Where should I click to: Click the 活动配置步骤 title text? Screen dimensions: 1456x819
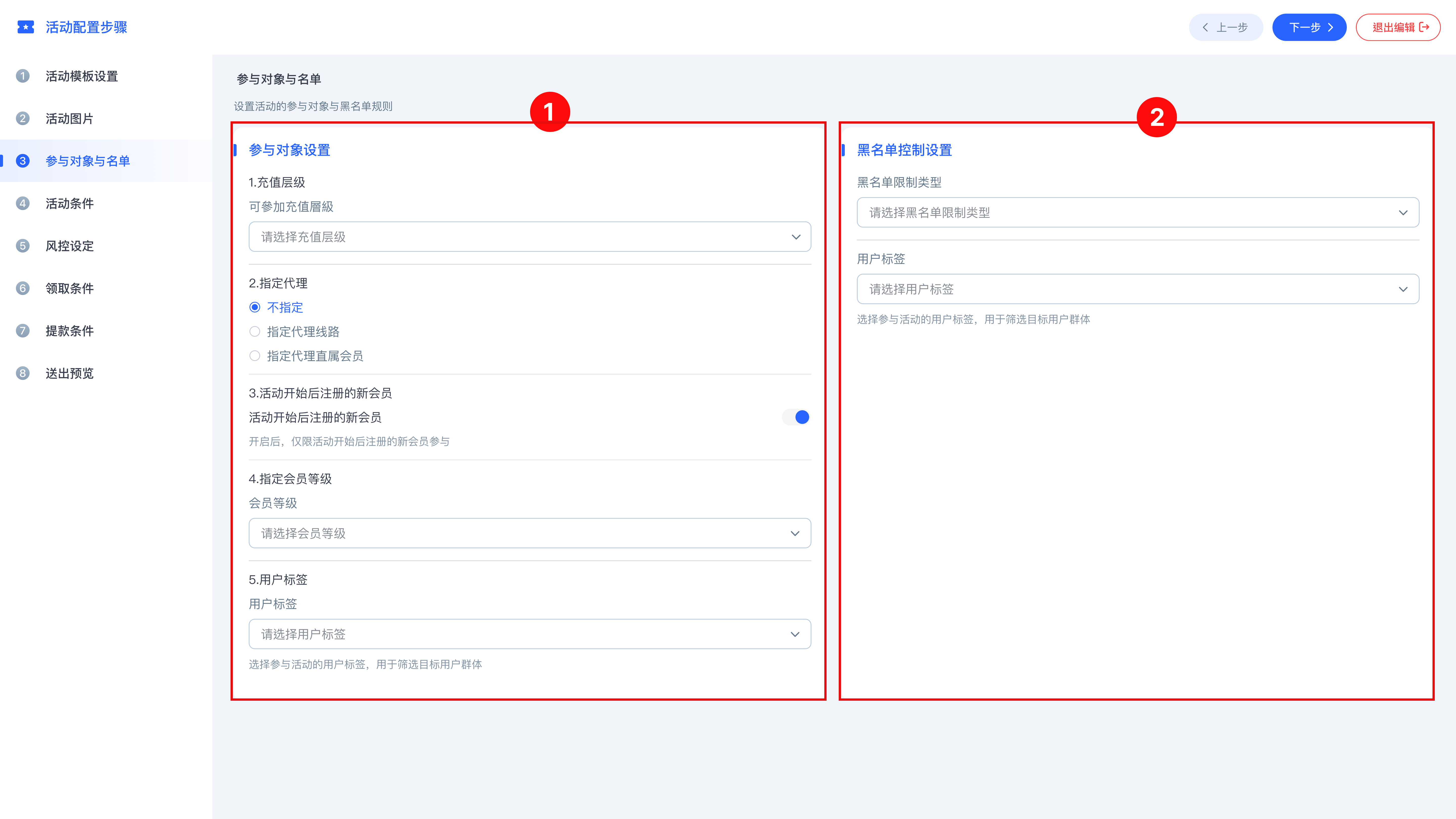point(86,27)
